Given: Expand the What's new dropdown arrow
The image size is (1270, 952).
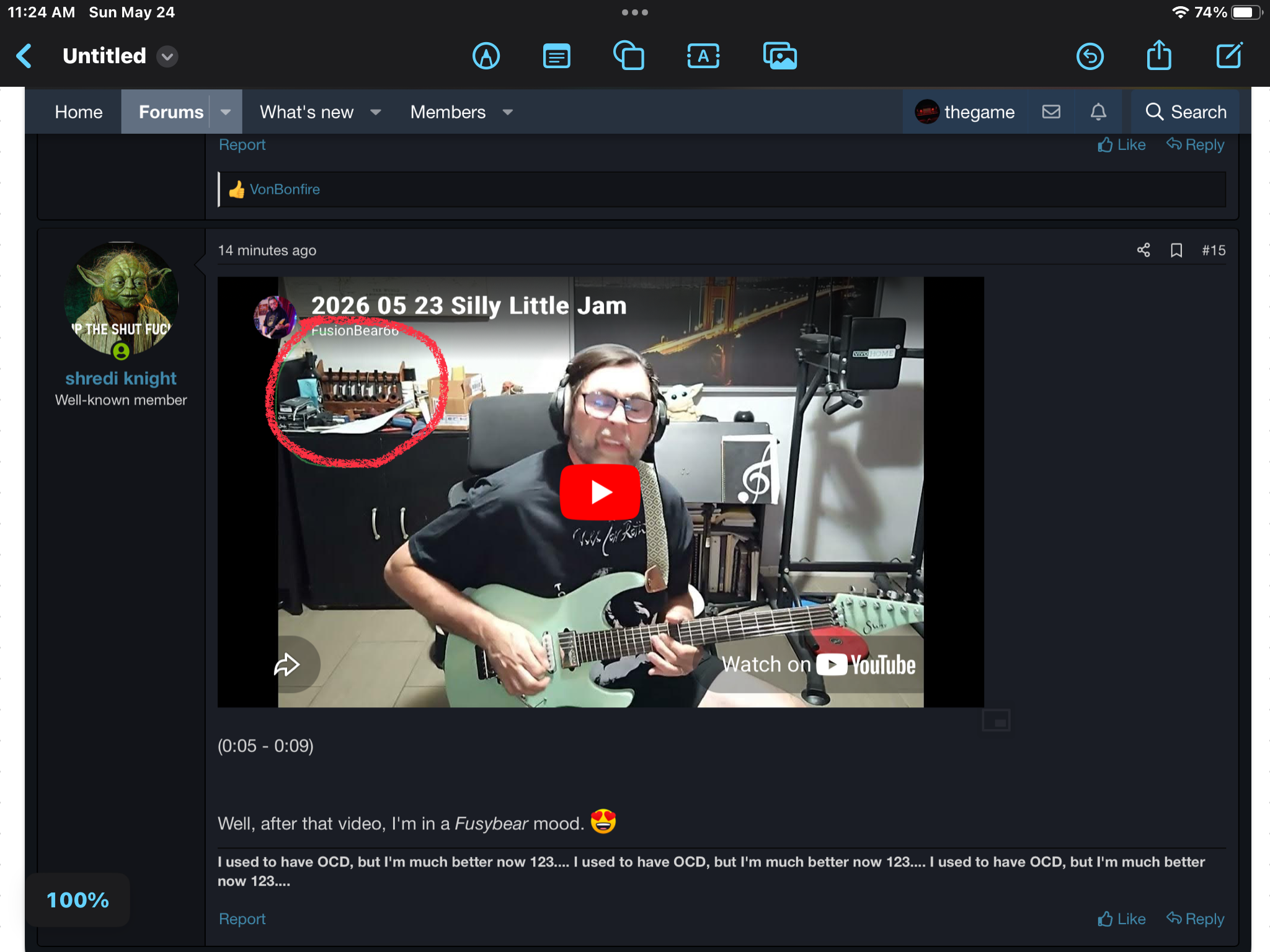Looking at the screenshot, I should 376,112.
